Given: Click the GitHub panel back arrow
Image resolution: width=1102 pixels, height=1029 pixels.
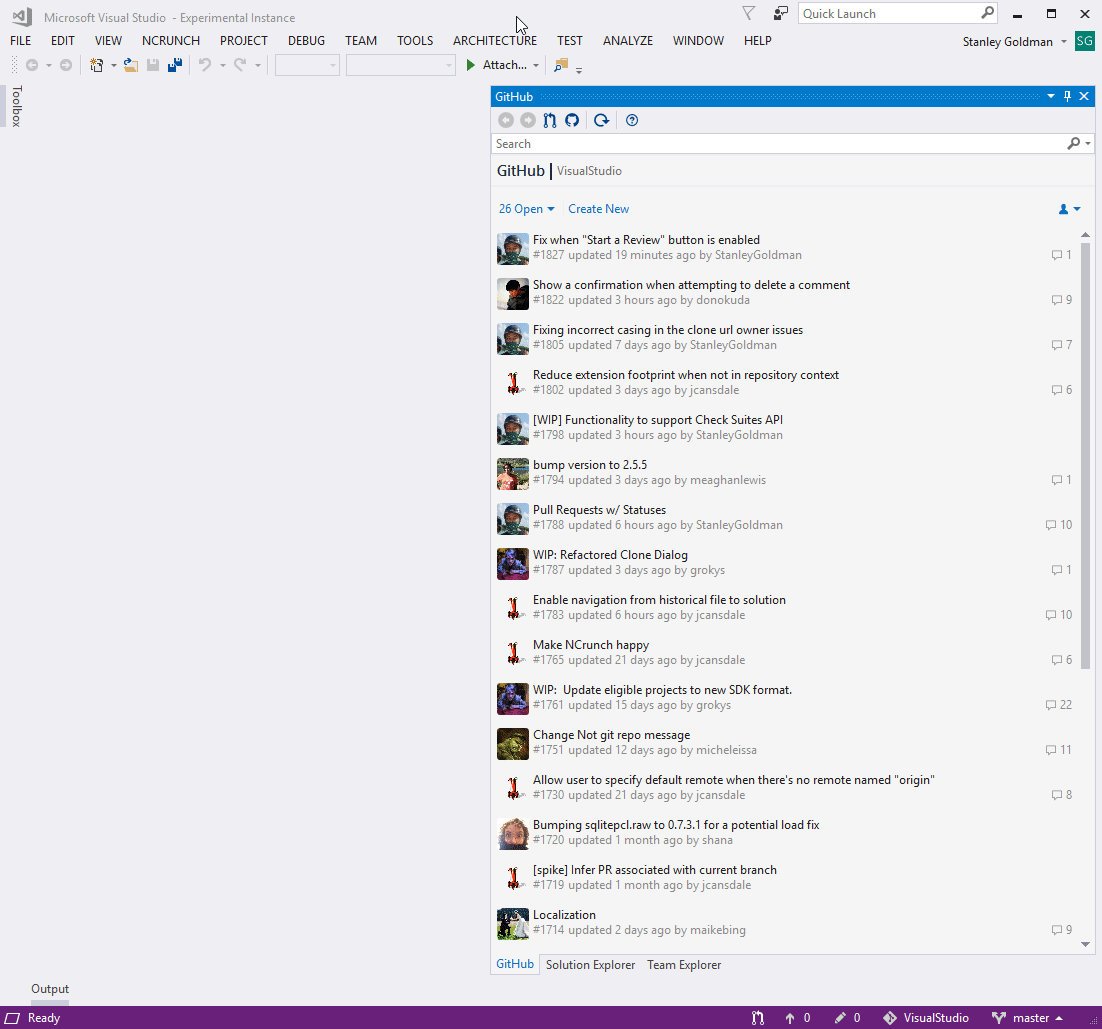Looking at the screenshot, I should click(505, 120).
